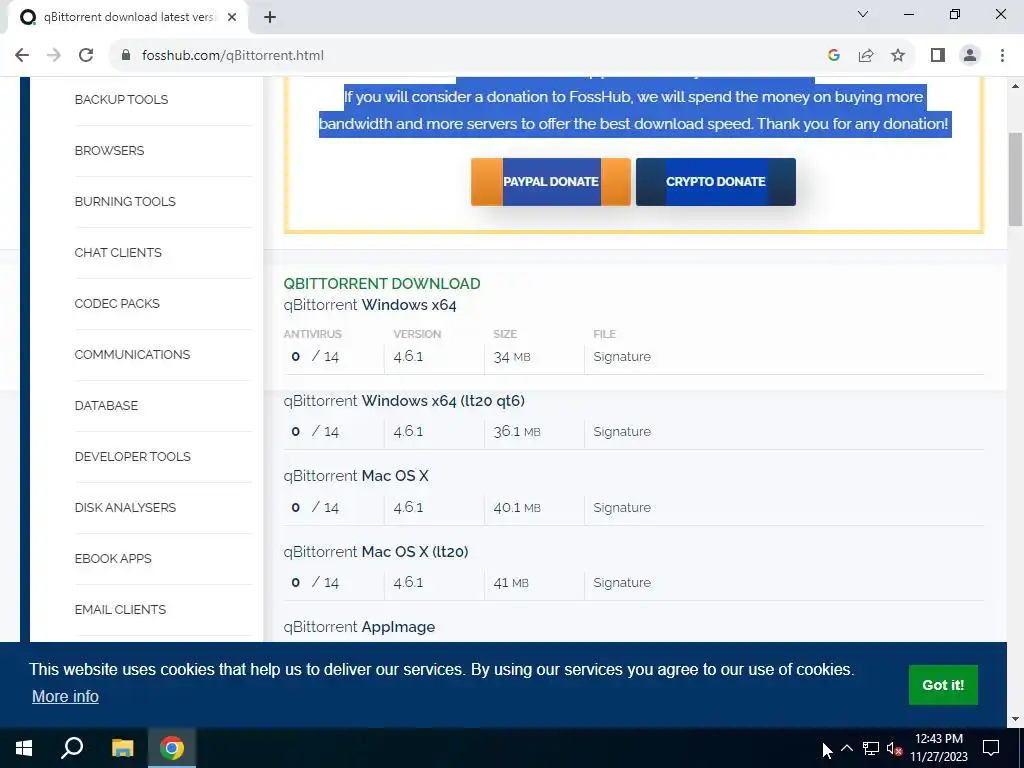Screen dimensions: 1024x768
Task: Open Signature for Mac OS X 40.1 MB
Action: click(622, 507)
